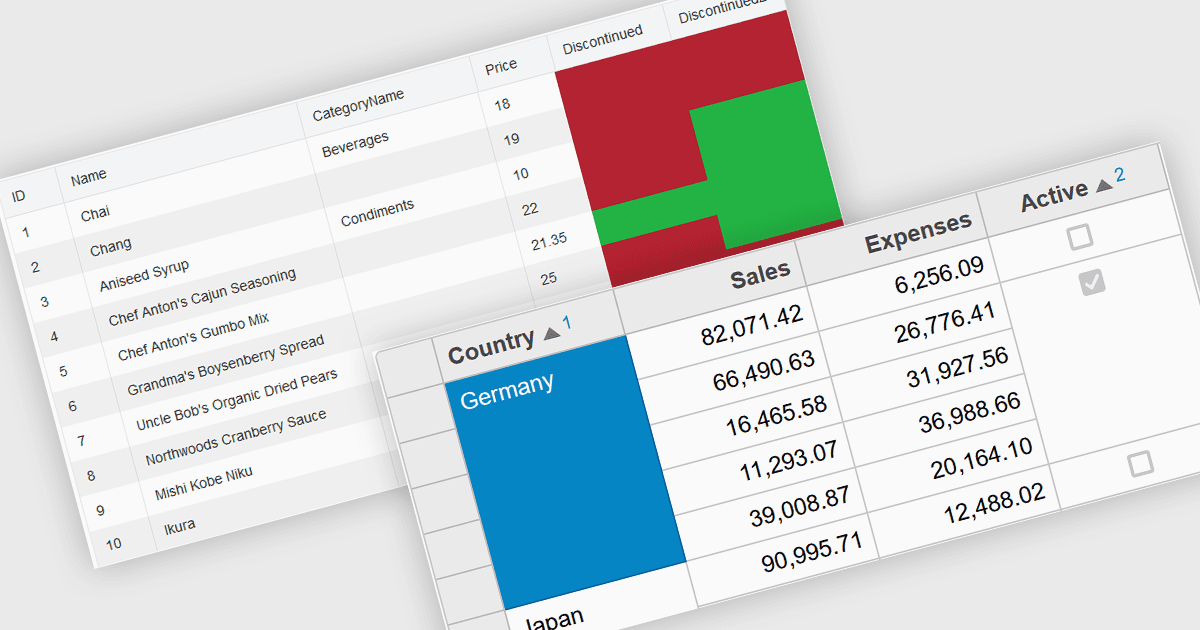Click the Sales column header
This screenshot has width=1200, height=630.
click(x=760, y=273)
